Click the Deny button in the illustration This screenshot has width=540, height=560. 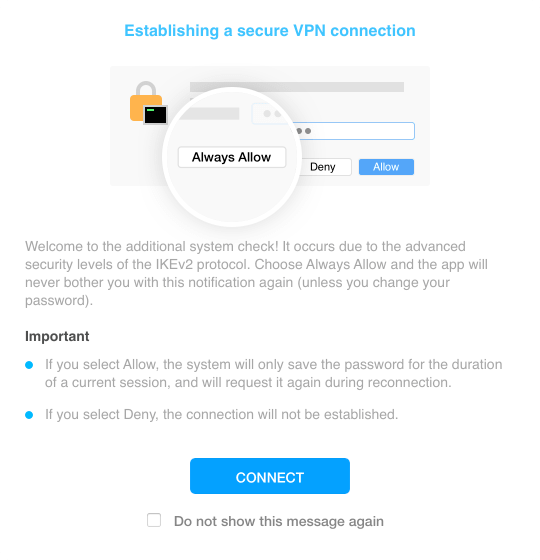324,167
